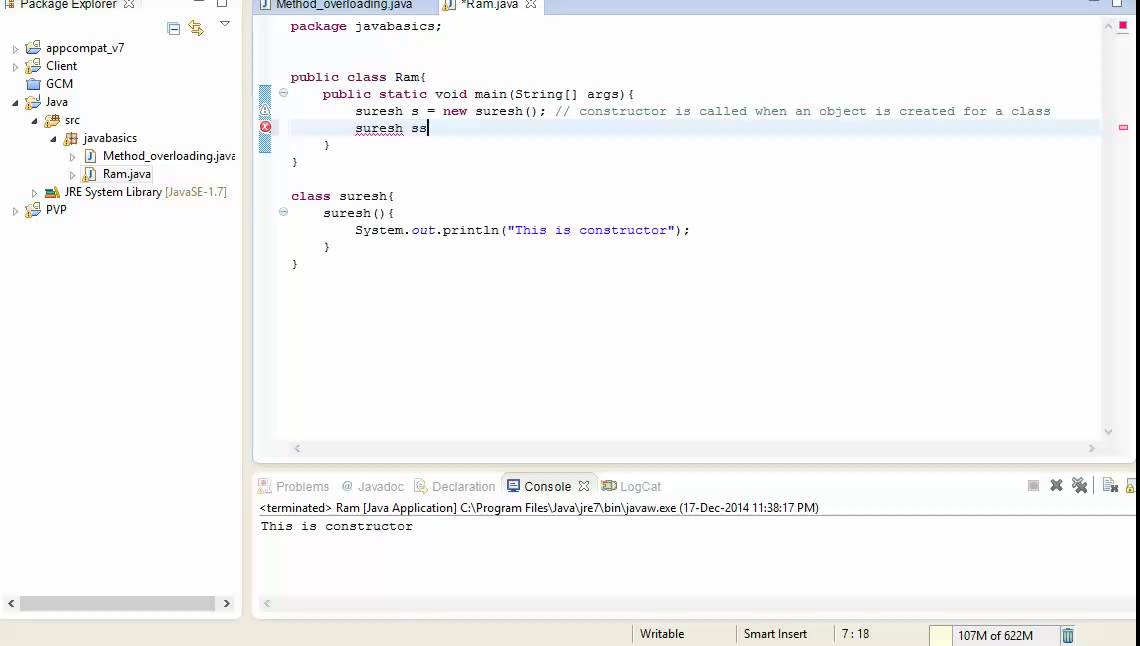Close the Package Explorer view
Viewport: 1140px width, 646px height.
(x=129, y=4)
